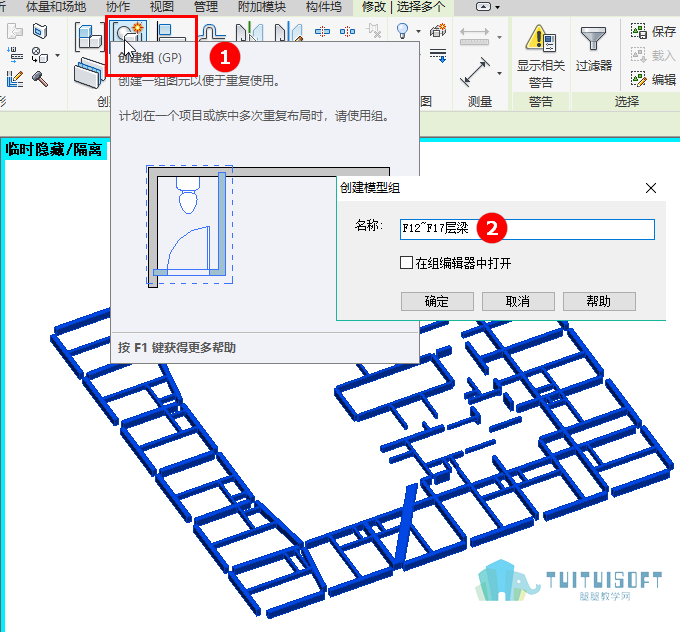Select the Demolish hammer tool
The height and width of the screenshot is (632, 680).
(40, 79)
